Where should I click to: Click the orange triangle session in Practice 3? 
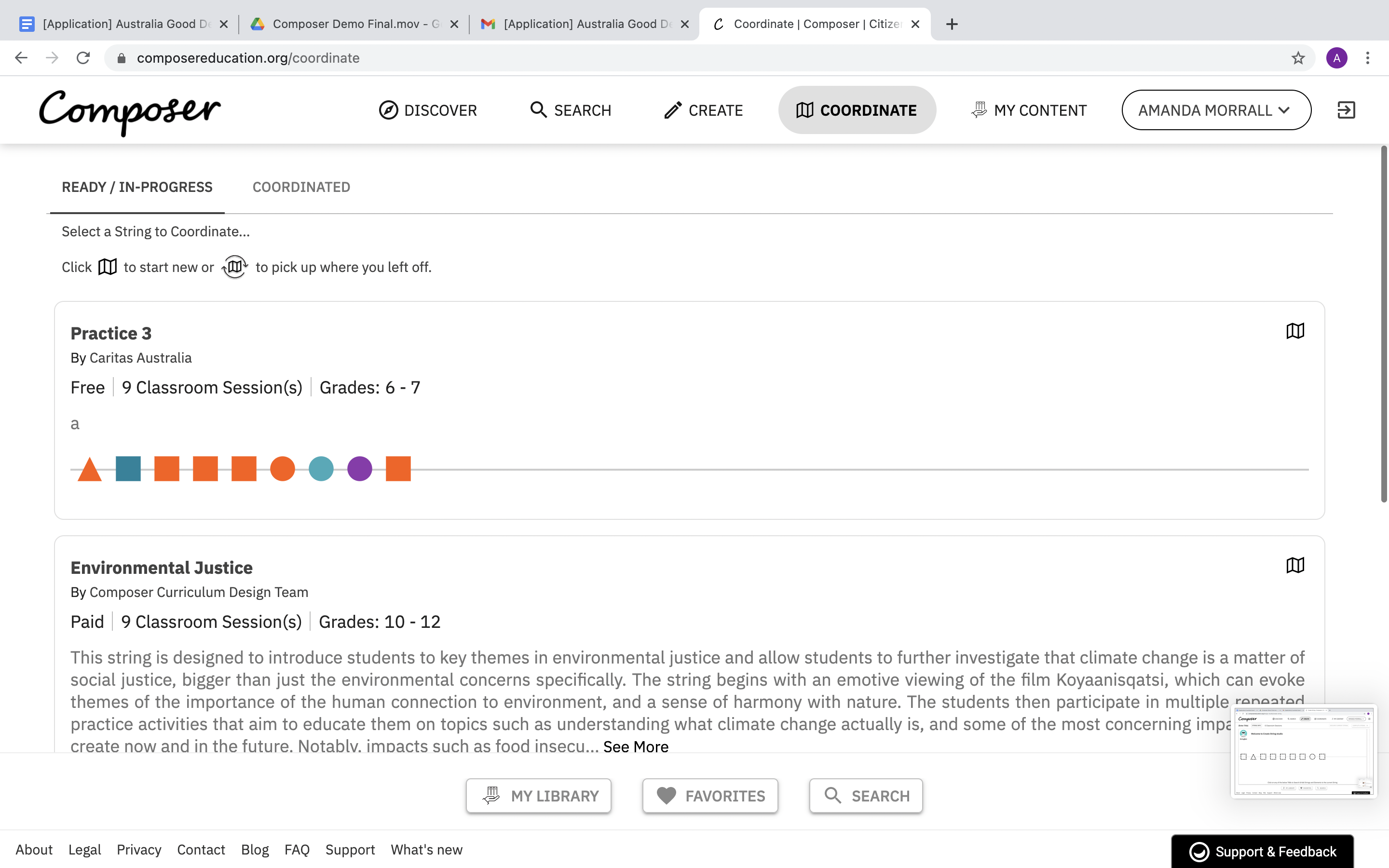pyautogui.click(x=90, y=469)
